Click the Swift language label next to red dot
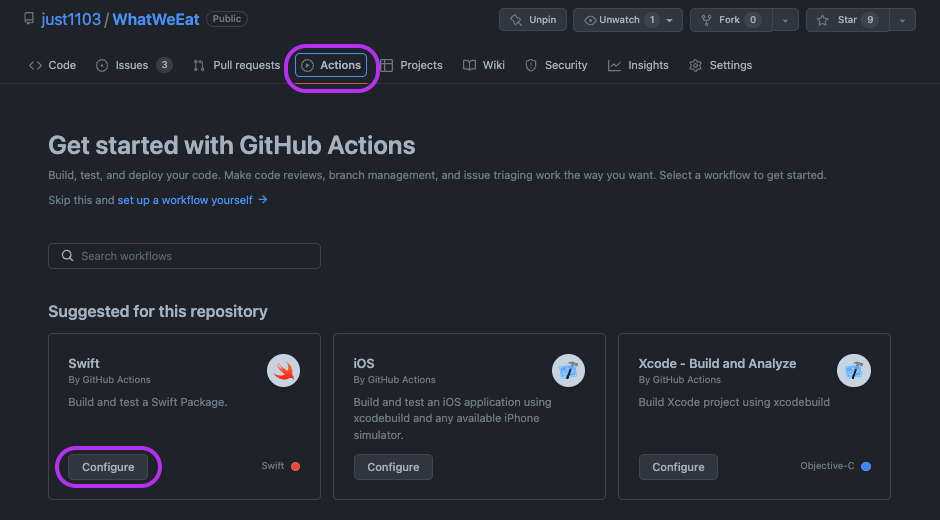Viewport: 940px width, 520px height. click(x=273, y=466)
